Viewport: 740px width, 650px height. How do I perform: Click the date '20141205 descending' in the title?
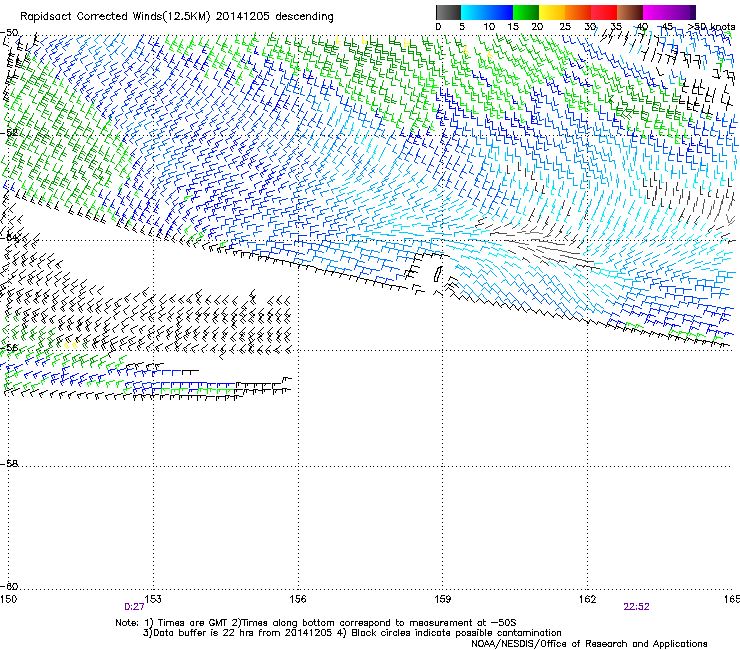pos(275,17)
